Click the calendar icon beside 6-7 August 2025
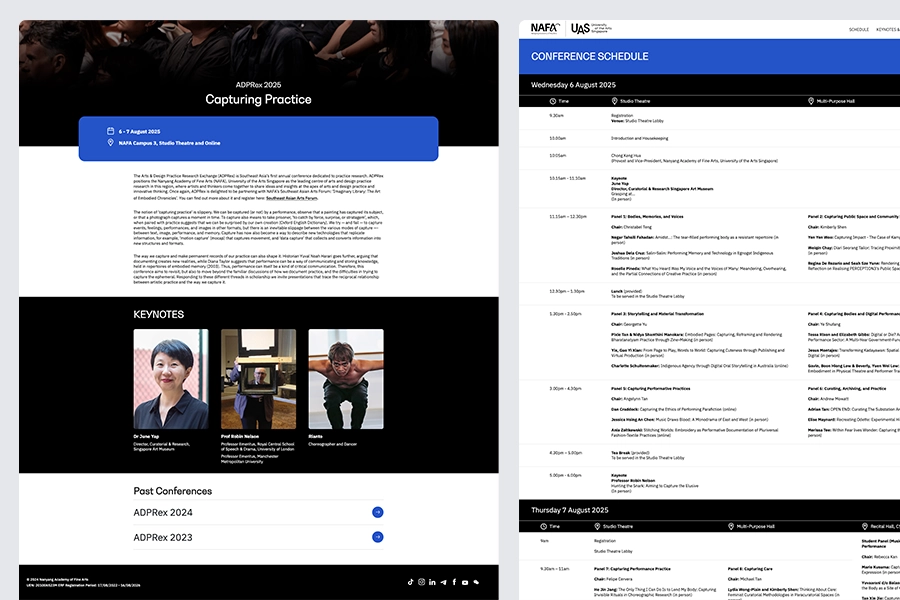Image resolution: width=900 pixels, height=600 pixels. tap(110, 131)
